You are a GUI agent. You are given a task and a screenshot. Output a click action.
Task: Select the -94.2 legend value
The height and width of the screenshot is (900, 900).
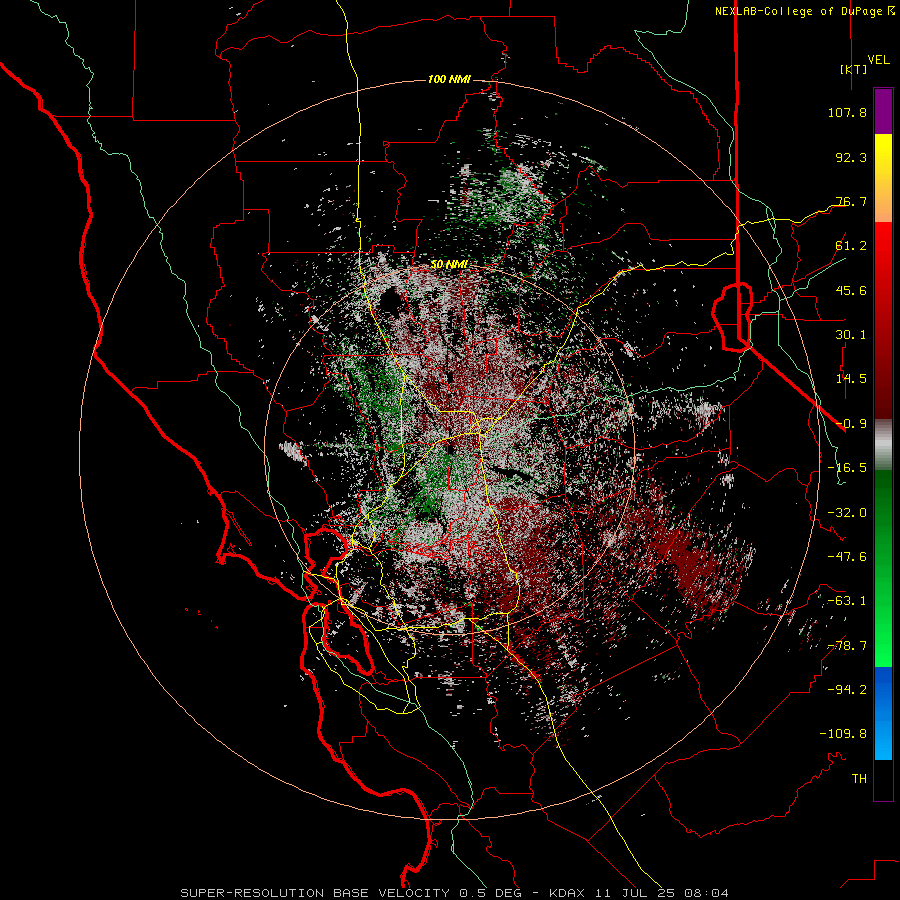(x=847, y=690)
